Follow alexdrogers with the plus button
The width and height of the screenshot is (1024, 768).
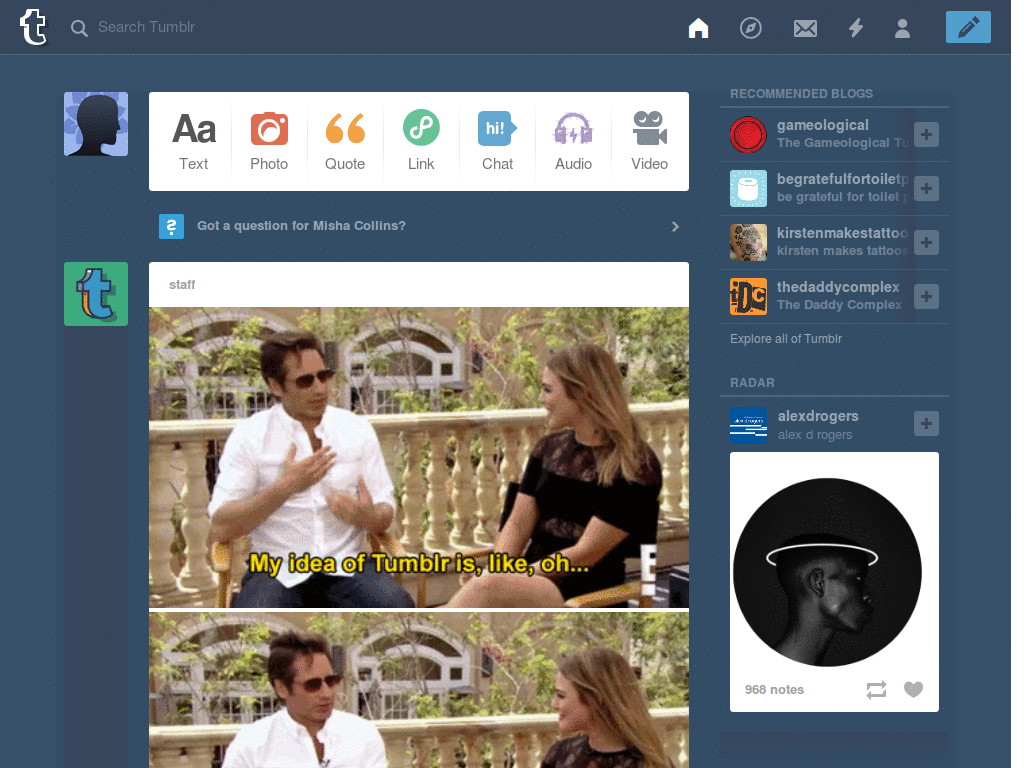pyautogui.click(x=926, y=423)
